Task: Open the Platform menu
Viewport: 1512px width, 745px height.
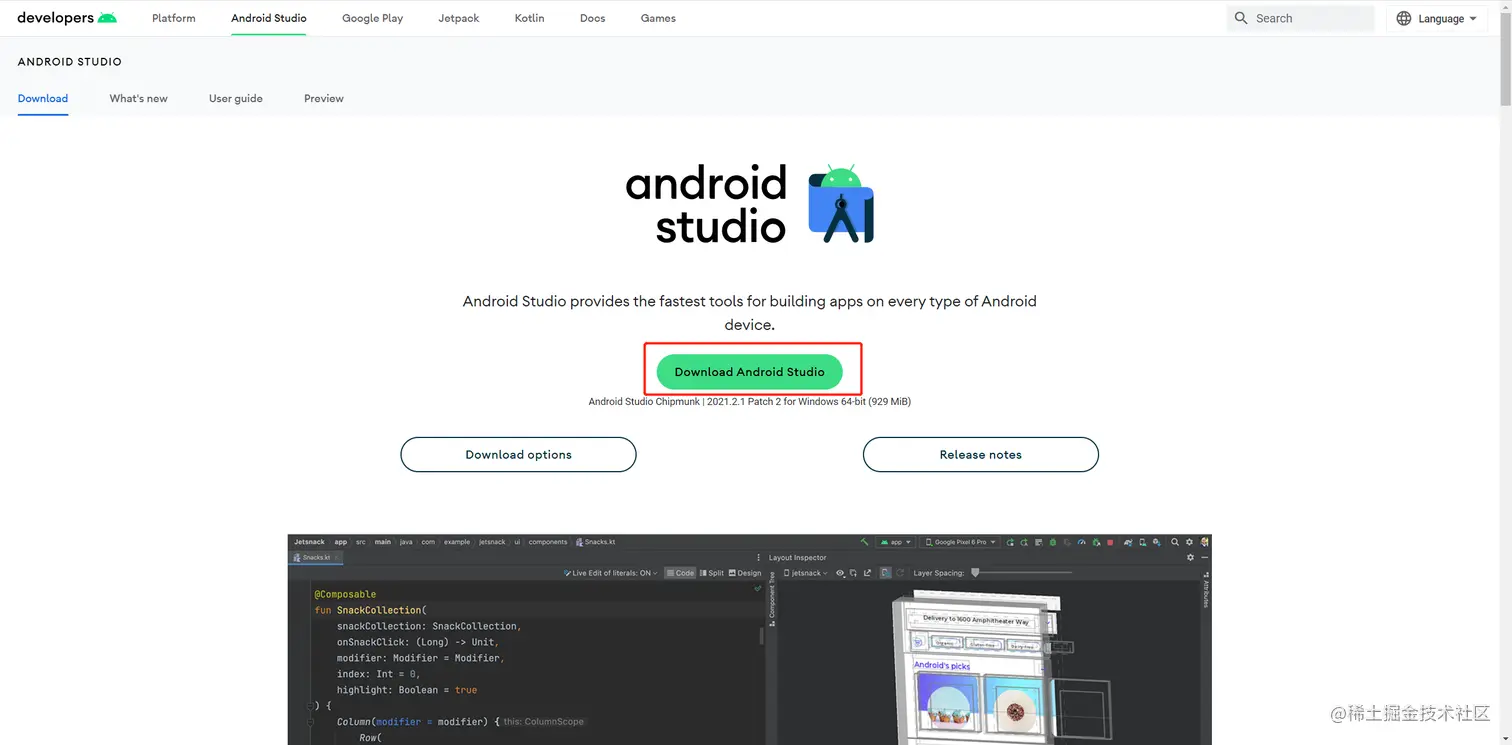Action: pos(174,18)
